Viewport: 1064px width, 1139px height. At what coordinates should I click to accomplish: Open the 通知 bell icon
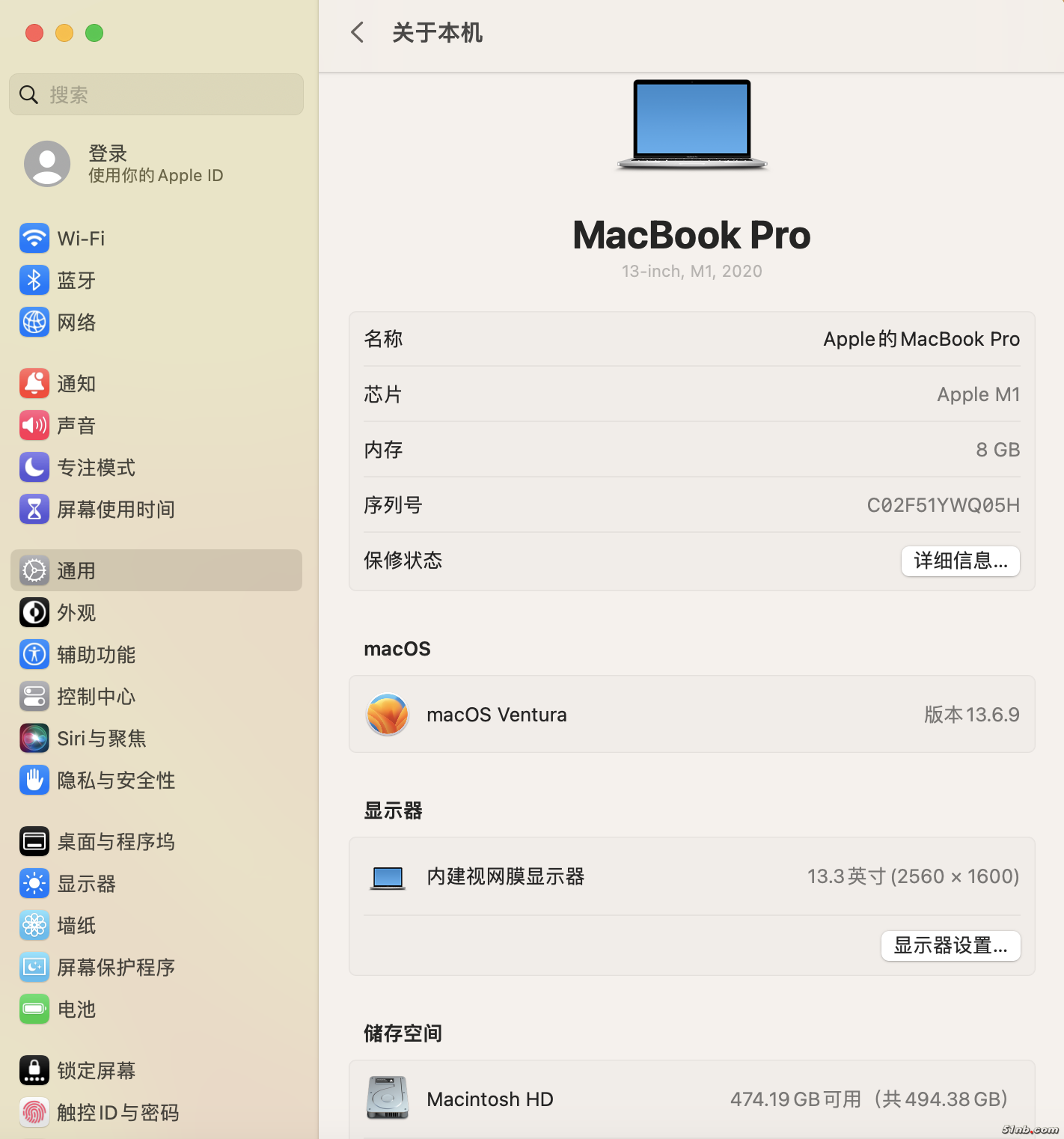pyautogui.click(x=34, y=384)
